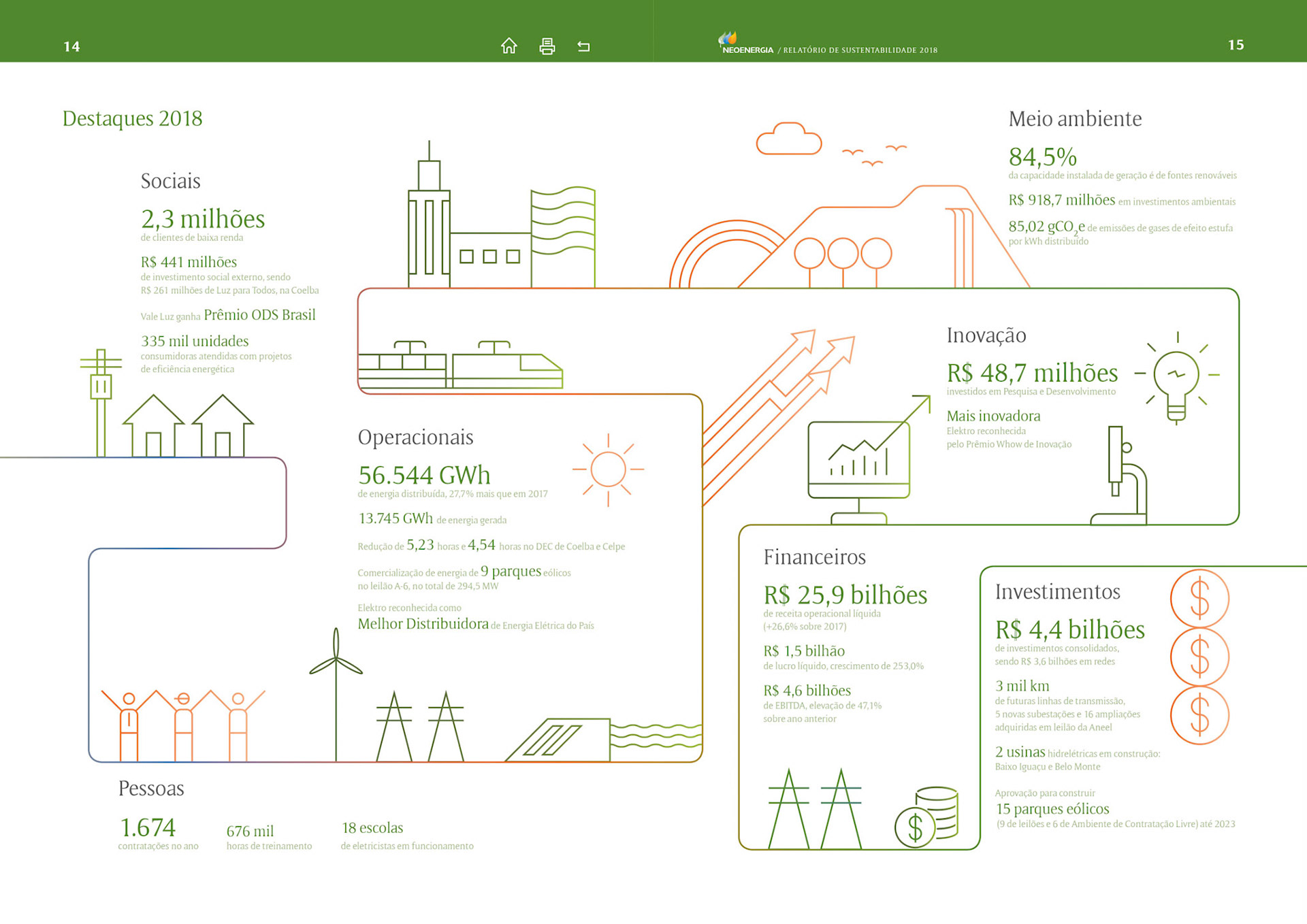
Task: Click the Financeiros section title
Action: (x=814, y=557)
